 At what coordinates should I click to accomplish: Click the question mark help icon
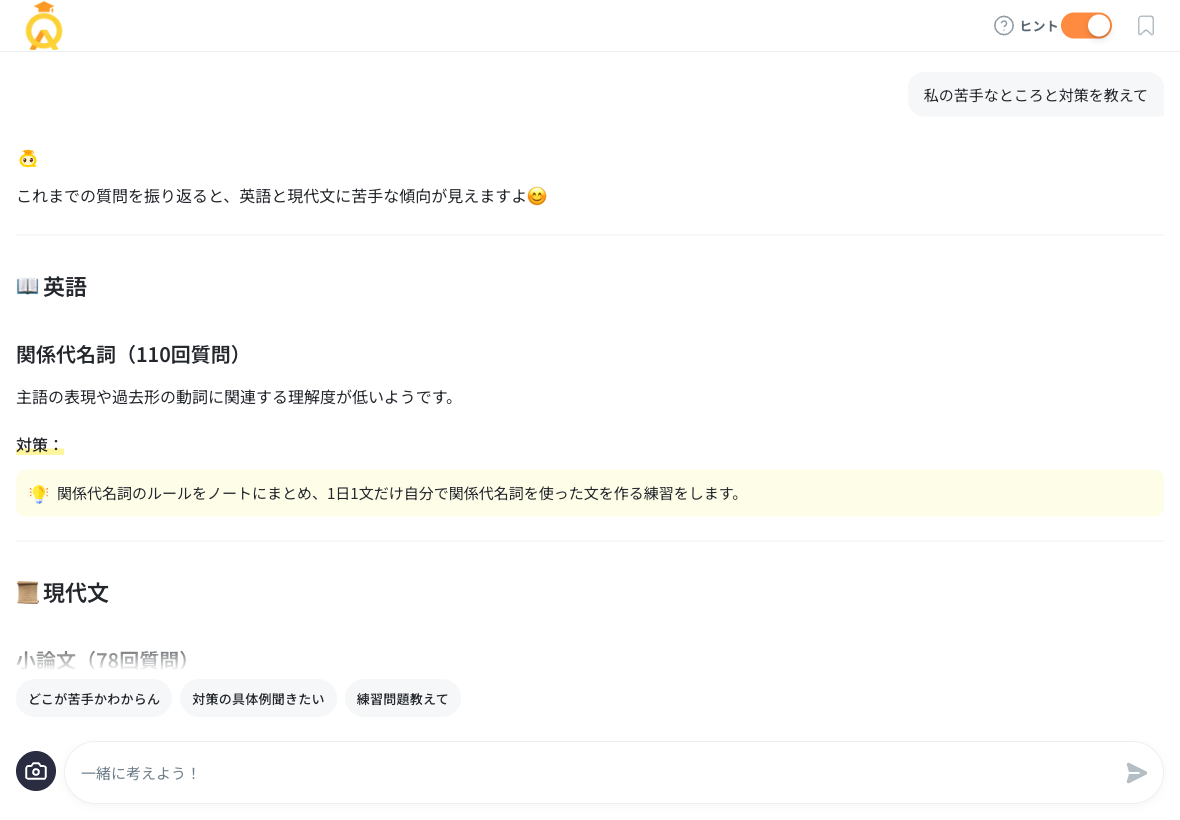1003,26
